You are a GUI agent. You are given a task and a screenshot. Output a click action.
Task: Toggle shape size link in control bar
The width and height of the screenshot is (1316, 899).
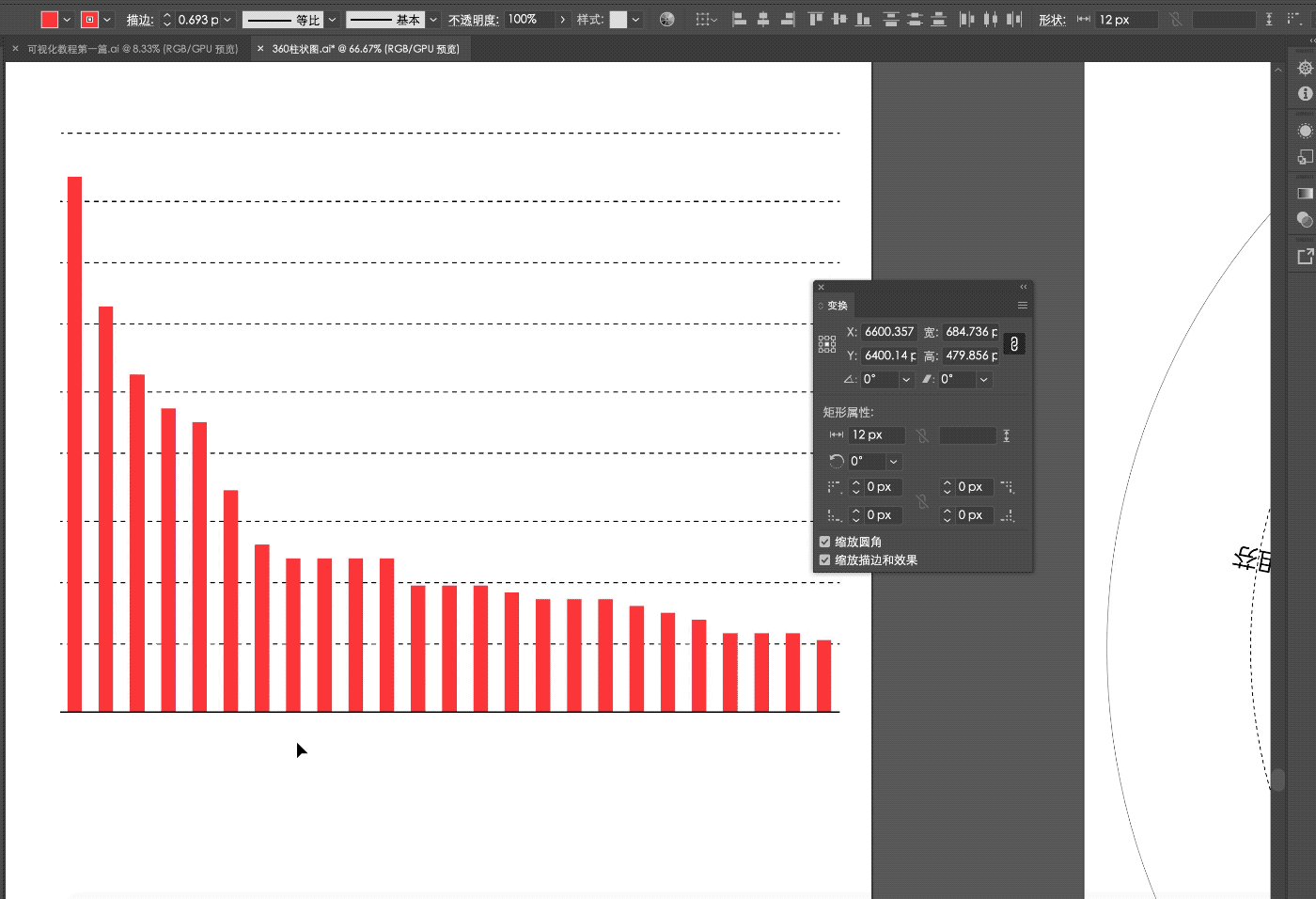1175,19
